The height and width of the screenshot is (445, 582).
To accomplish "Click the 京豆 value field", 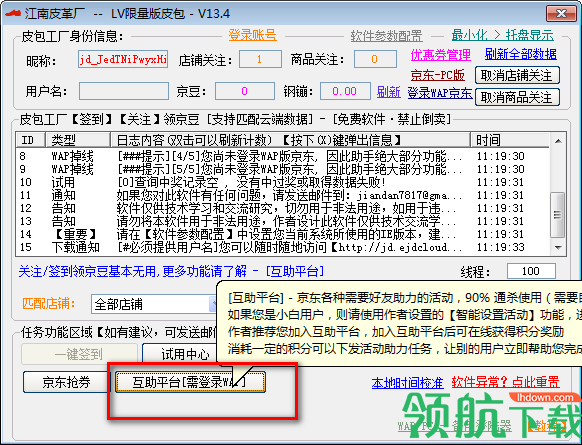I will [245, 91].
